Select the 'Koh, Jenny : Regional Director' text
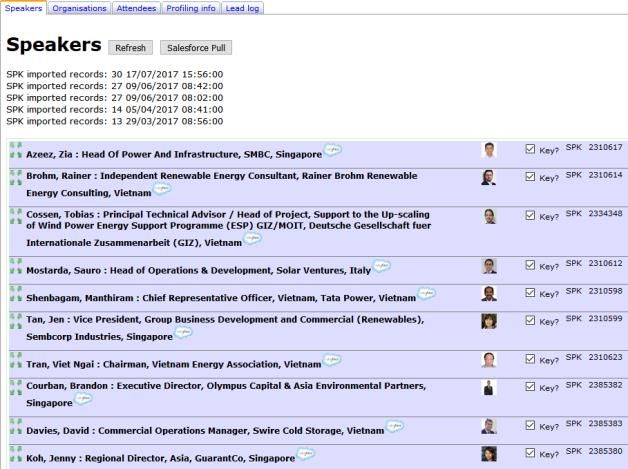Screen dimensions: 628x469 (x=161, y=459)
